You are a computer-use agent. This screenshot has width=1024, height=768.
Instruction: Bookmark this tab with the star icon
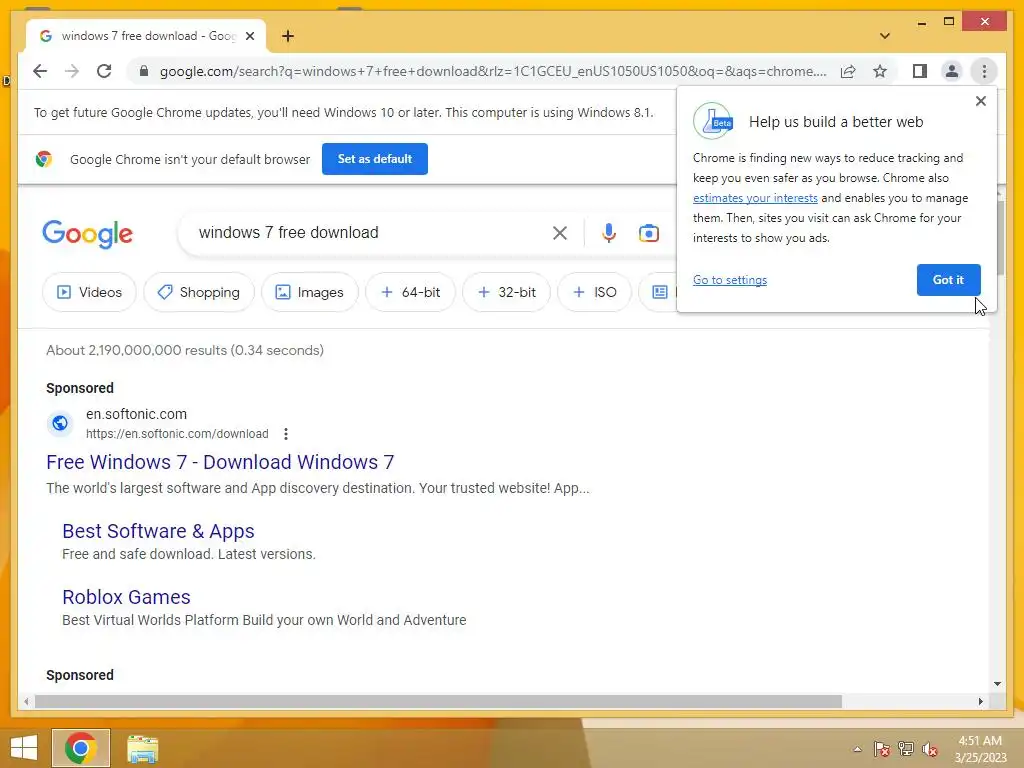880,71
